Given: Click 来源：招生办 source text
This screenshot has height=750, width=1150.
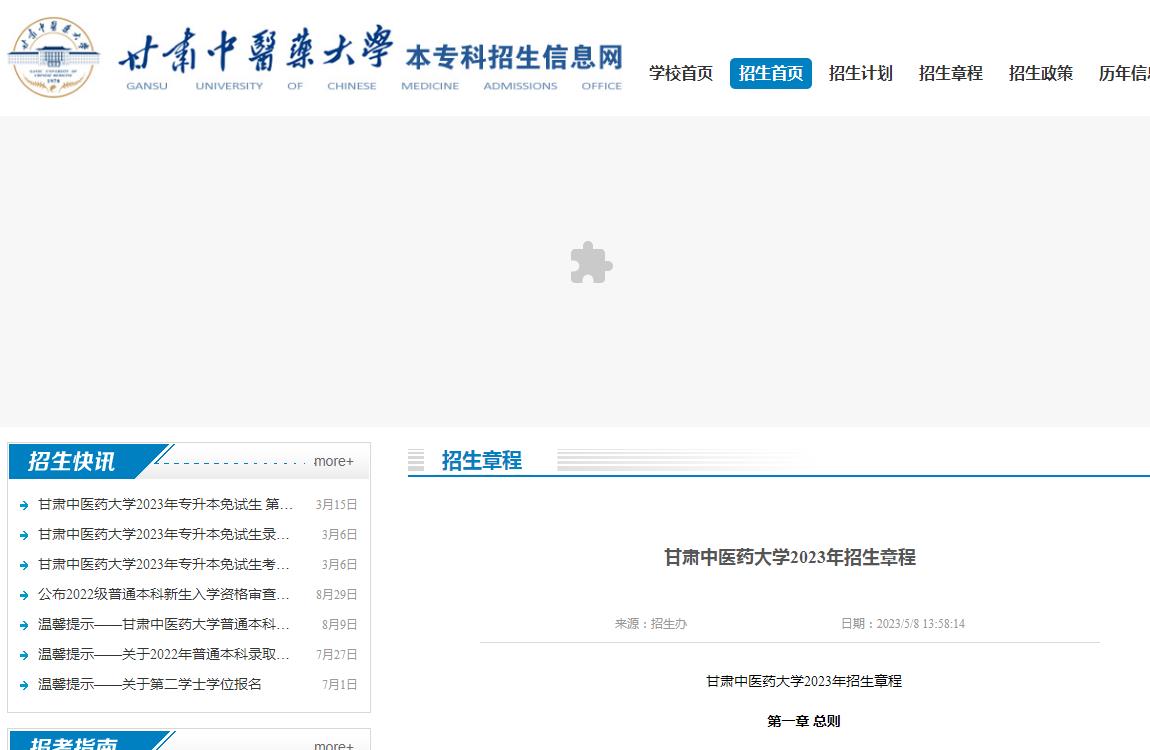Looking at the screenshot, I should (x=651, y=624).
